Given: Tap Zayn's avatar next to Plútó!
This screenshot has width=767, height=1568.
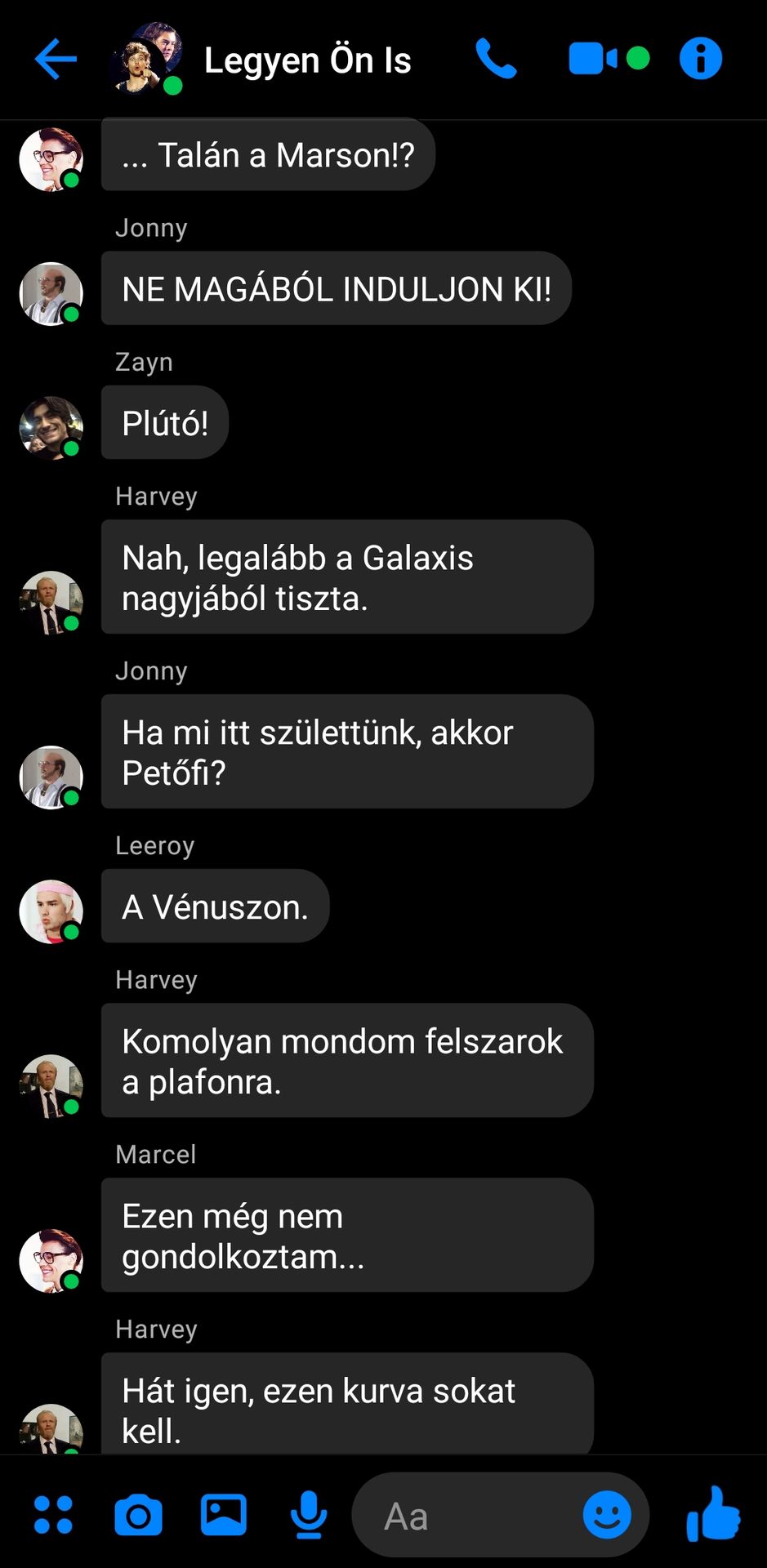Looking at the screenshot, I should (x=51, y=428).
